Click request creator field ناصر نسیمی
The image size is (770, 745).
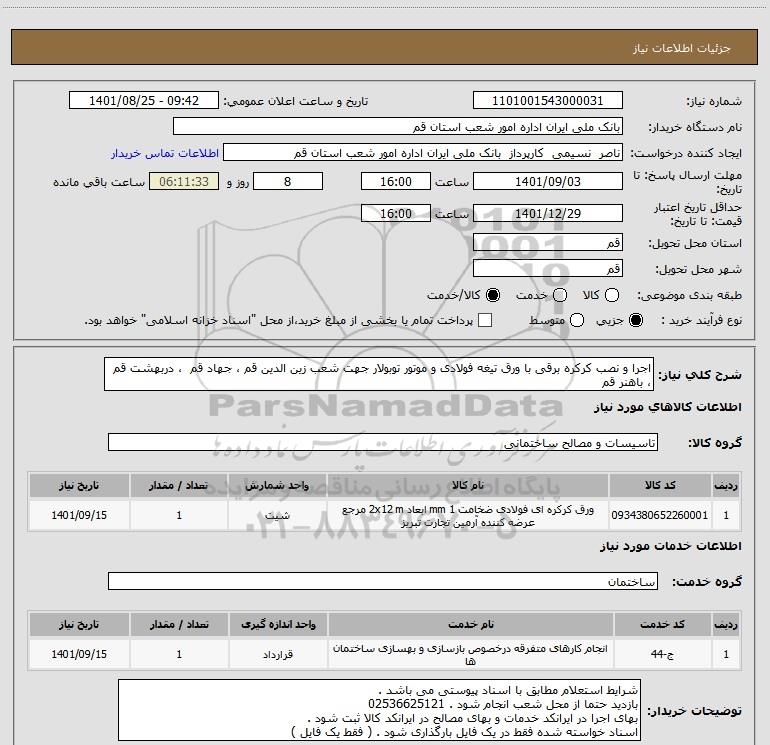point(423,153)
